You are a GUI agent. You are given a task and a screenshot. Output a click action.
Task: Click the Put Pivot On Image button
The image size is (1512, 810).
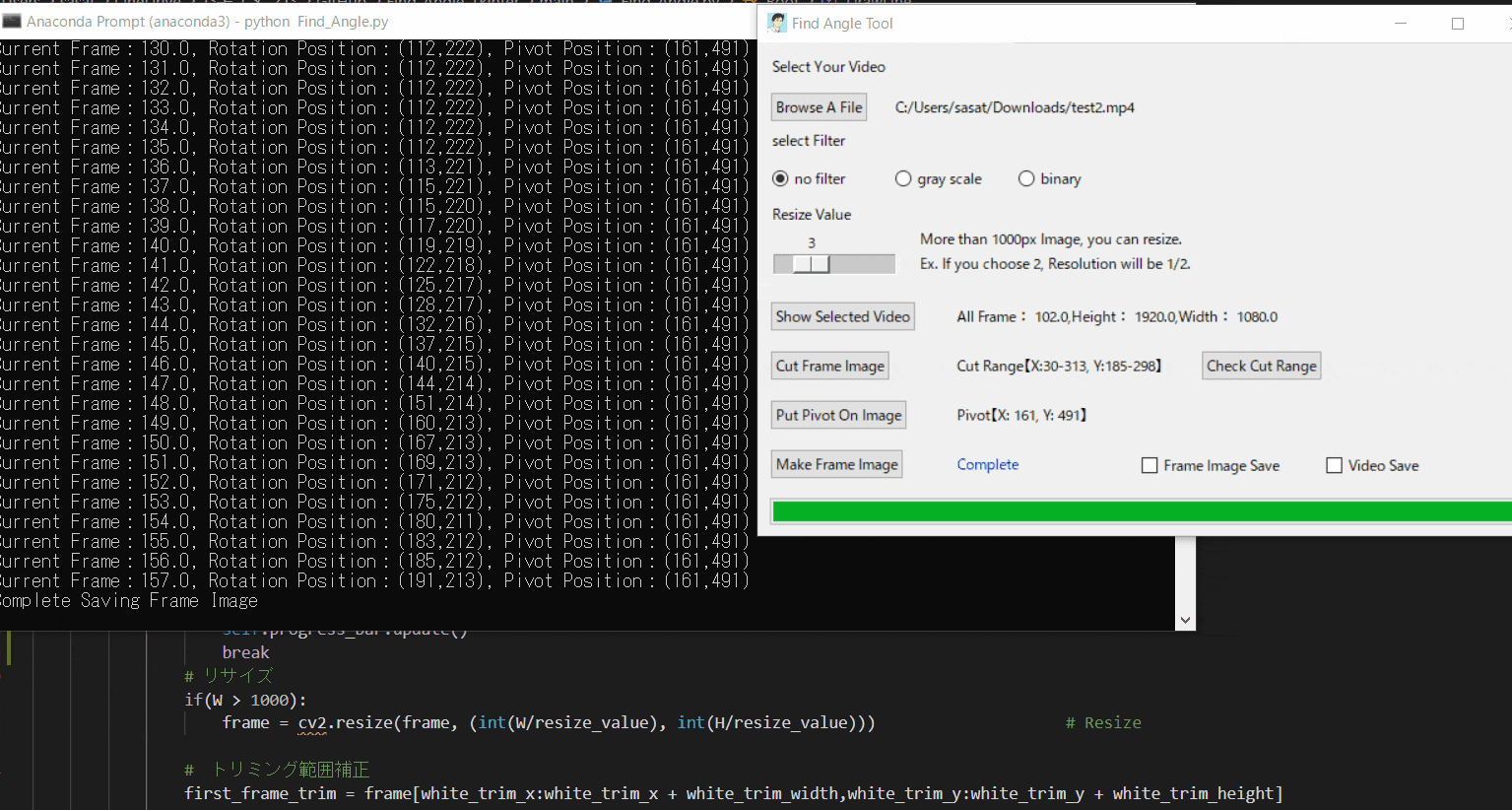coord(838,415)
